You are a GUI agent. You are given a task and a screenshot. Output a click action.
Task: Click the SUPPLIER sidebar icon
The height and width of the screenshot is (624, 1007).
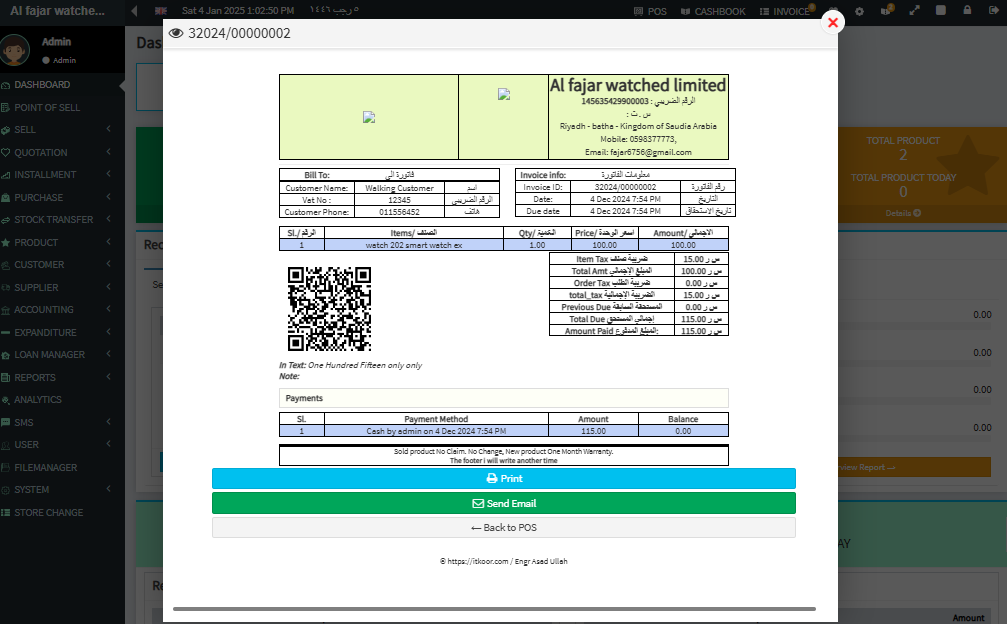(6, 288)
